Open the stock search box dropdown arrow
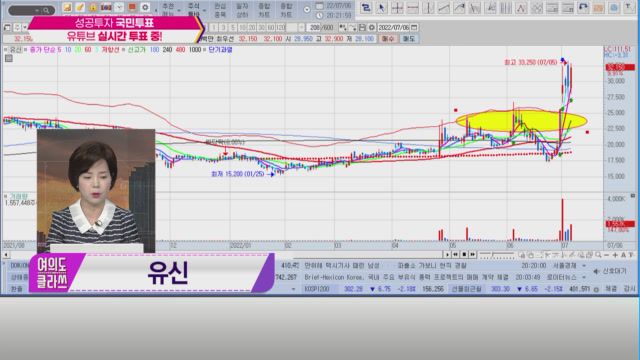 pos(37,11)
